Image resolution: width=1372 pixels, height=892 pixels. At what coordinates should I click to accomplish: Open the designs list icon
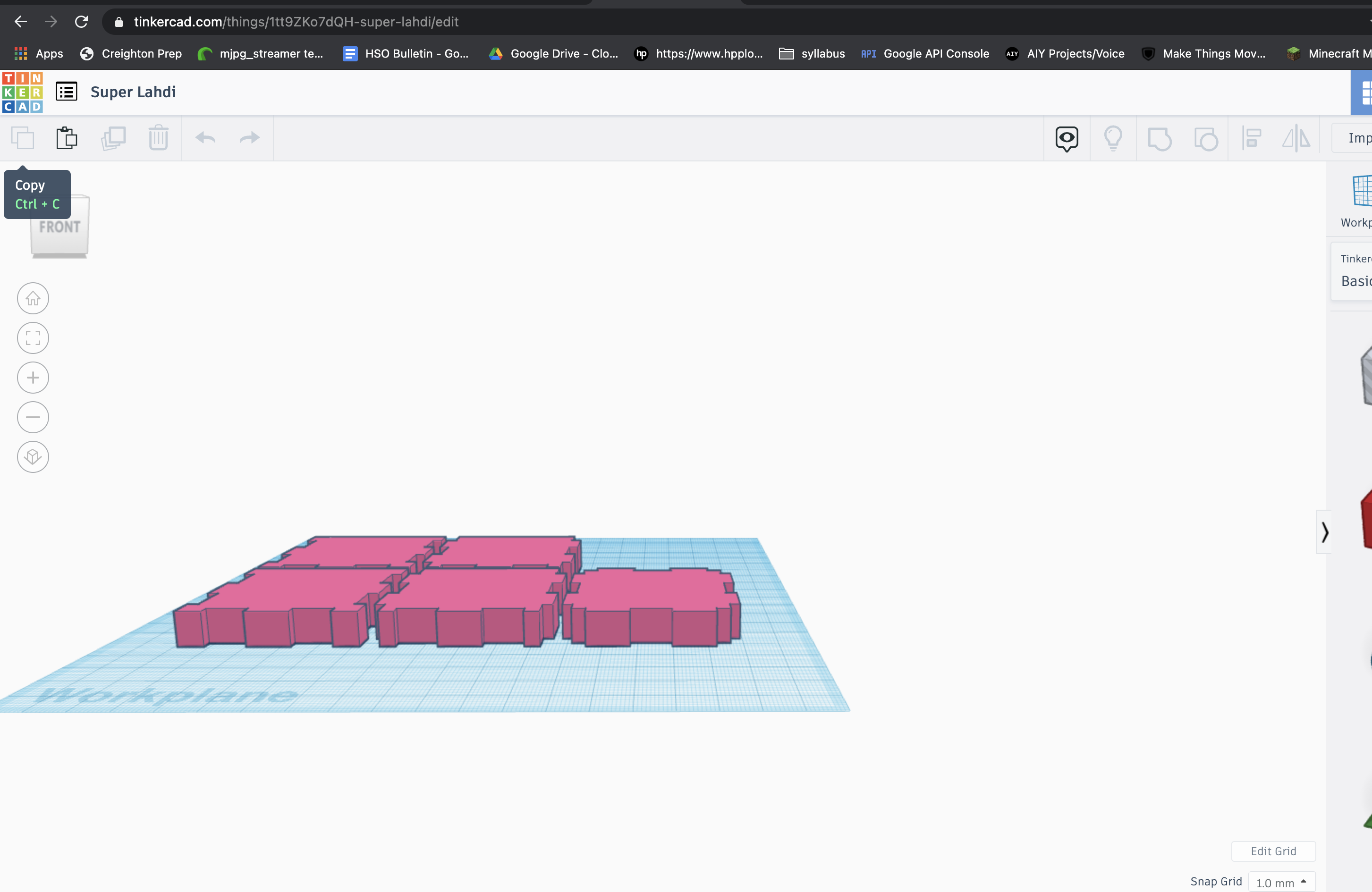[x=66, y=92]
